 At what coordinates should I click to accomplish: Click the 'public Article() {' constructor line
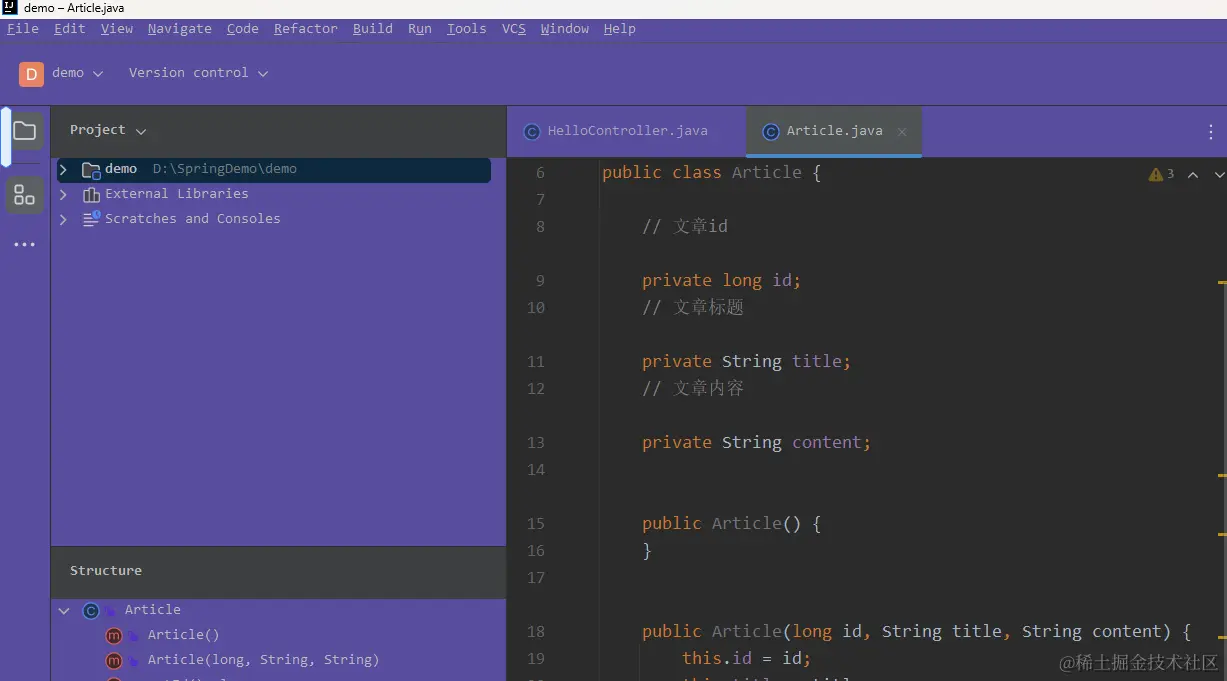point(731,524)
